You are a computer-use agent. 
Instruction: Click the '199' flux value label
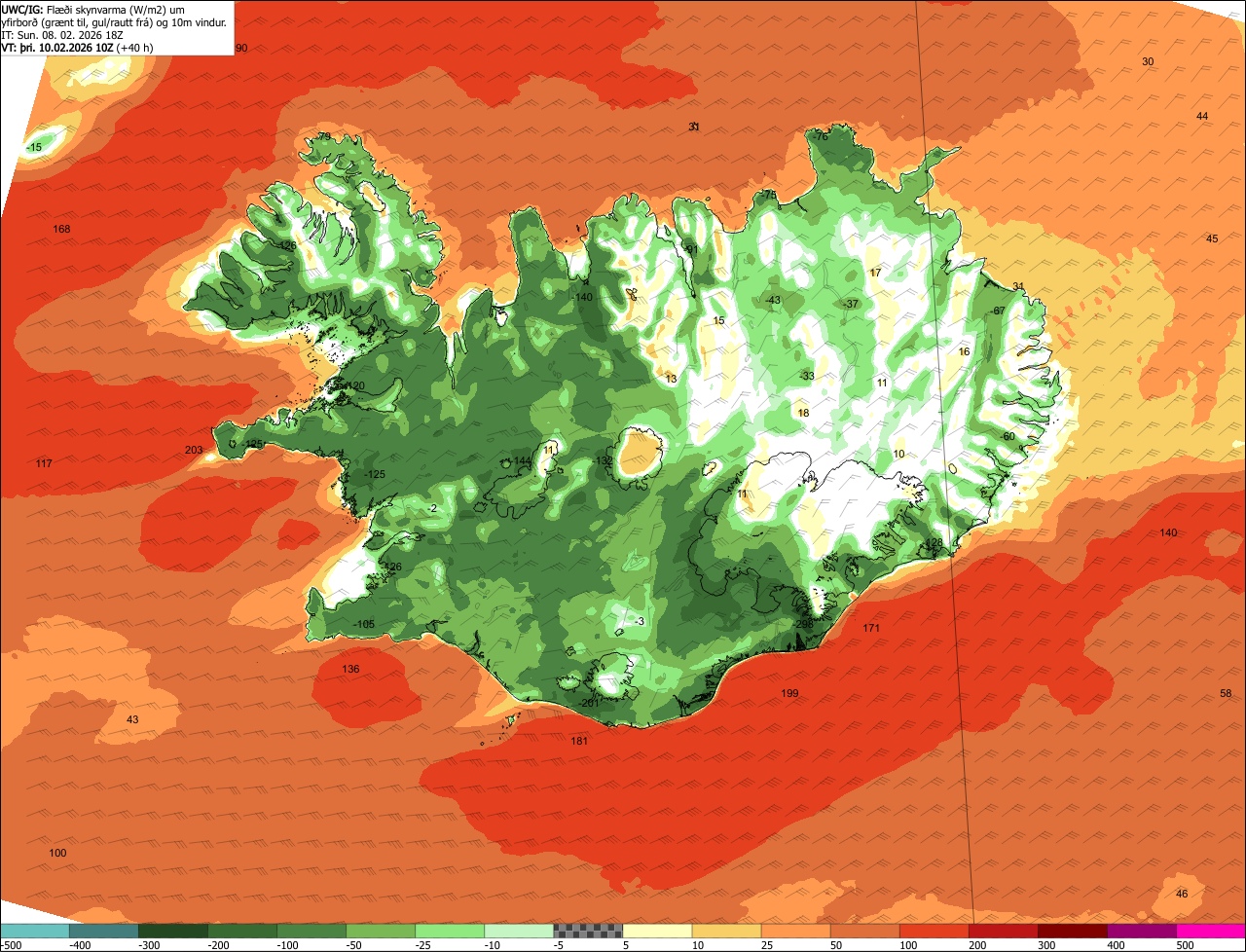(x=789, y=693)
